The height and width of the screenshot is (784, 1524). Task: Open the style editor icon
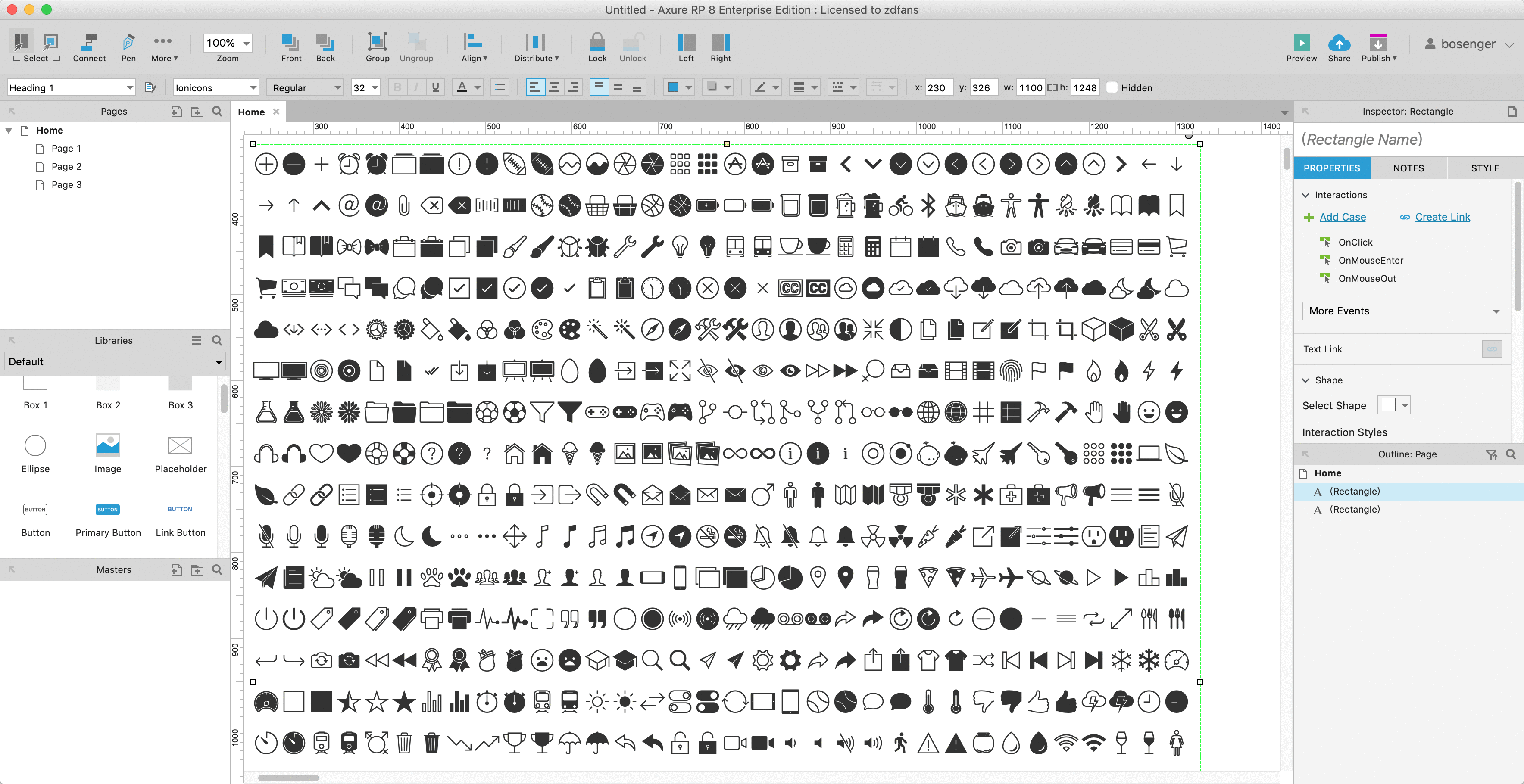click(150, 87)
